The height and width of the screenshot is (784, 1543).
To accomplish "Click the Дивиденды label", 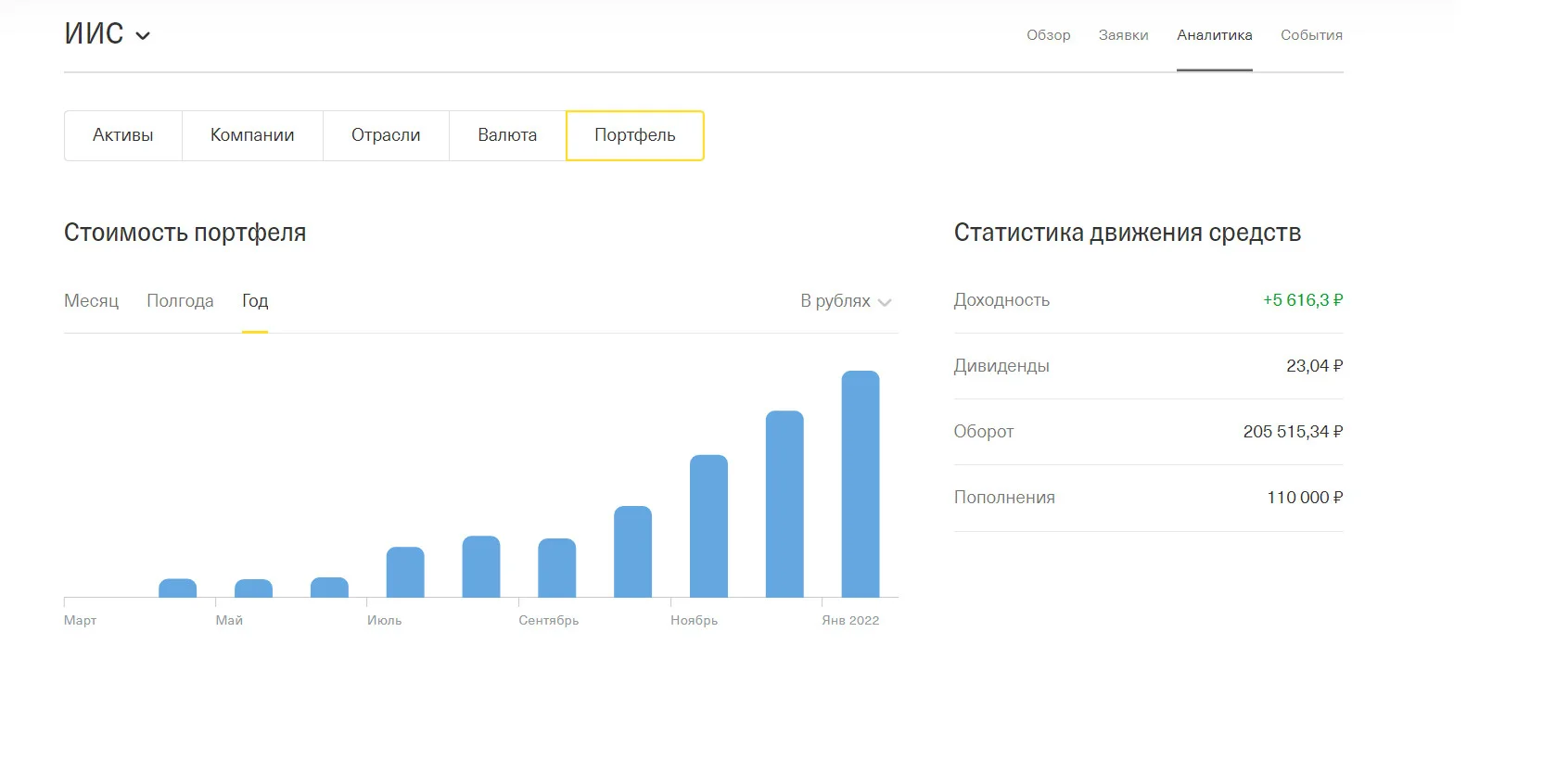I will coord(1001,366).
